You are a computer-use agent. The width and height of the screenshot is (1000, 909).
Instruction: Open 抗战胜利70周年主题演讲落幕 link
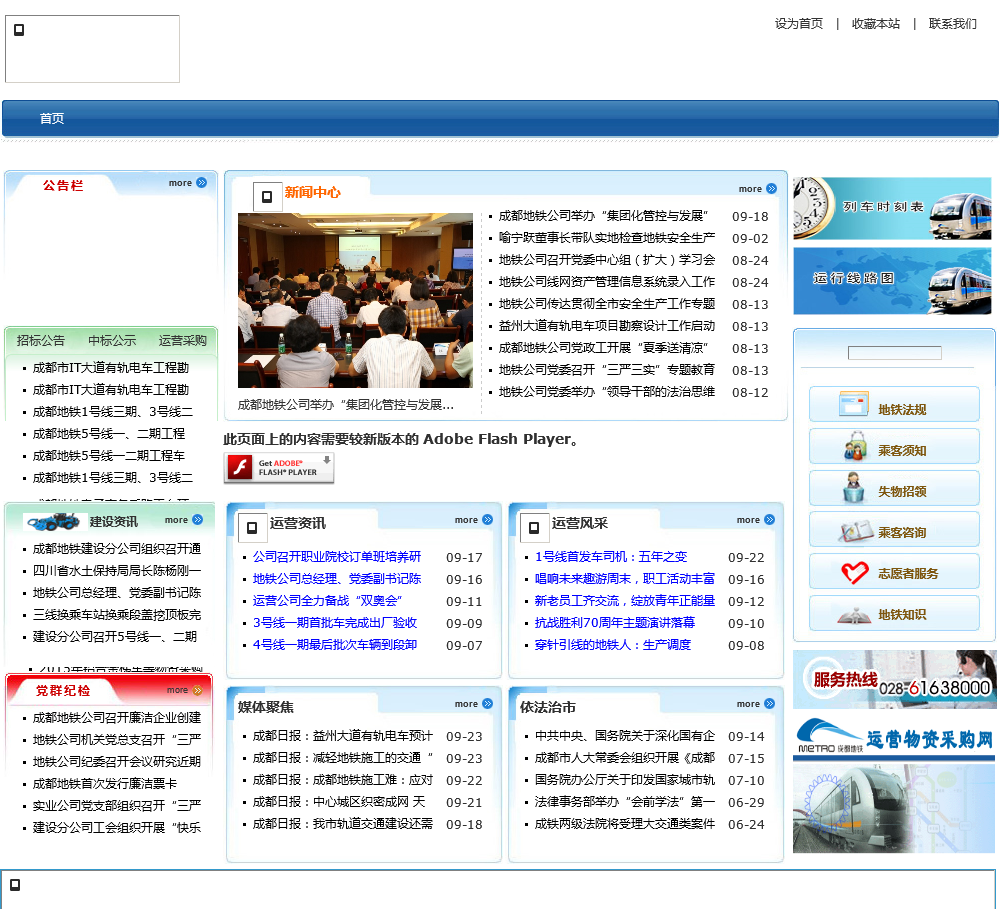(615, 623)
